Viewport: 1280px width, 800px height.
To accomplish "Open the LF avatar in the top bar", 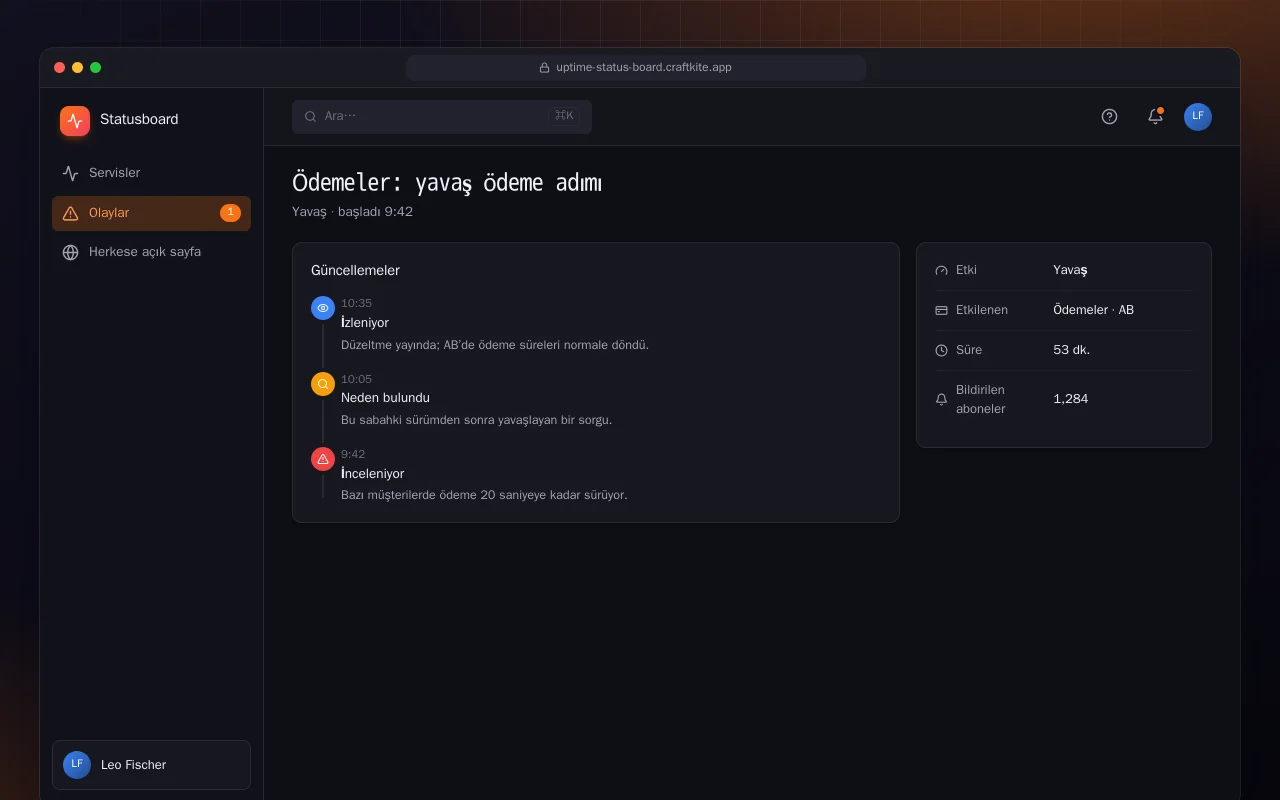I will coord(1198,116).
